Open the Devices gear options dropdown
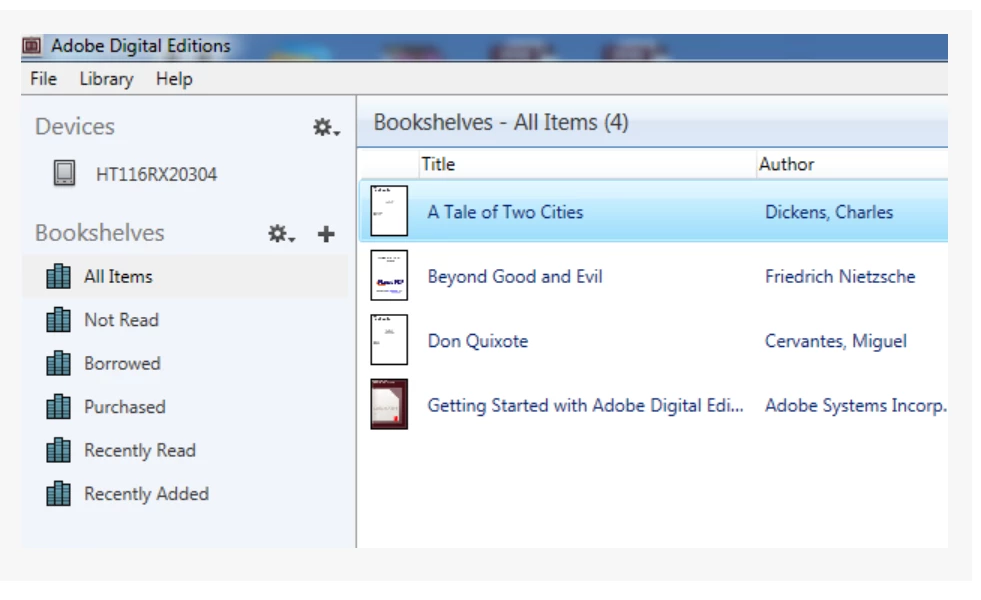 tap(326, 127)
